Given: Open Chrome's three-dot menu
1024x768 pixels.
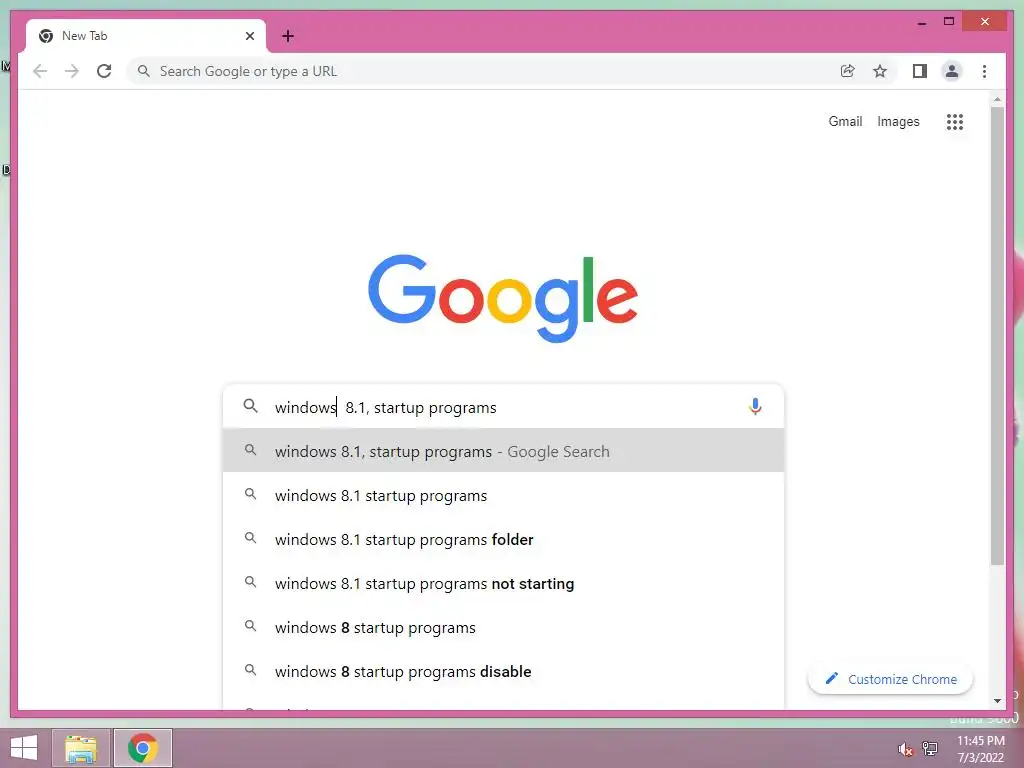Looking at the screenshot, I should pyautogui.click(x=984, y=71).
